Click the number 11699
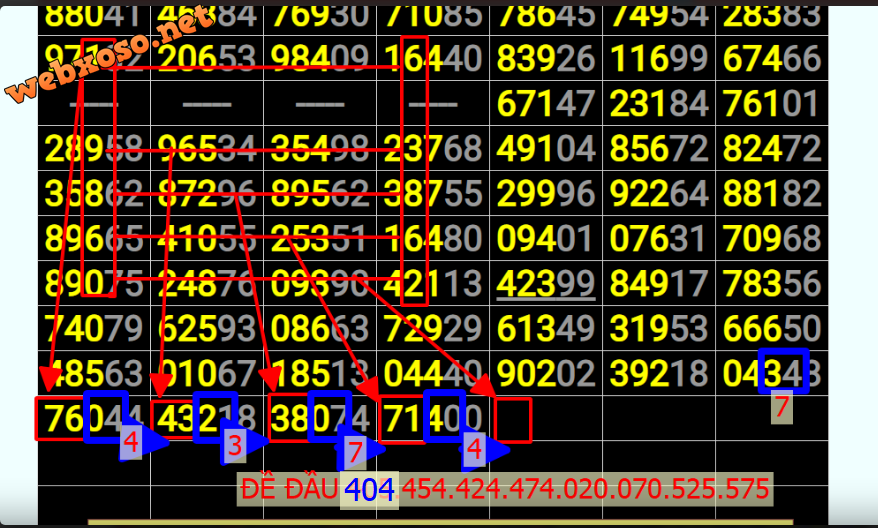878x528 pixels. click(659, 58)
